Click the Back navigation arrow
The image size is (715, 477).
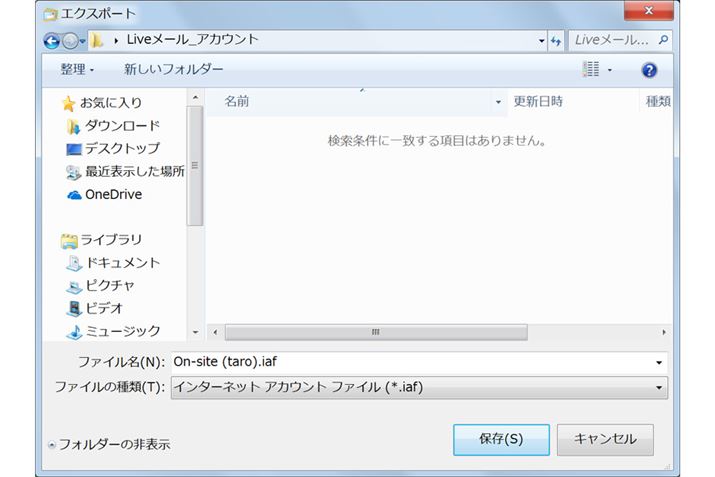pos(52,41)
